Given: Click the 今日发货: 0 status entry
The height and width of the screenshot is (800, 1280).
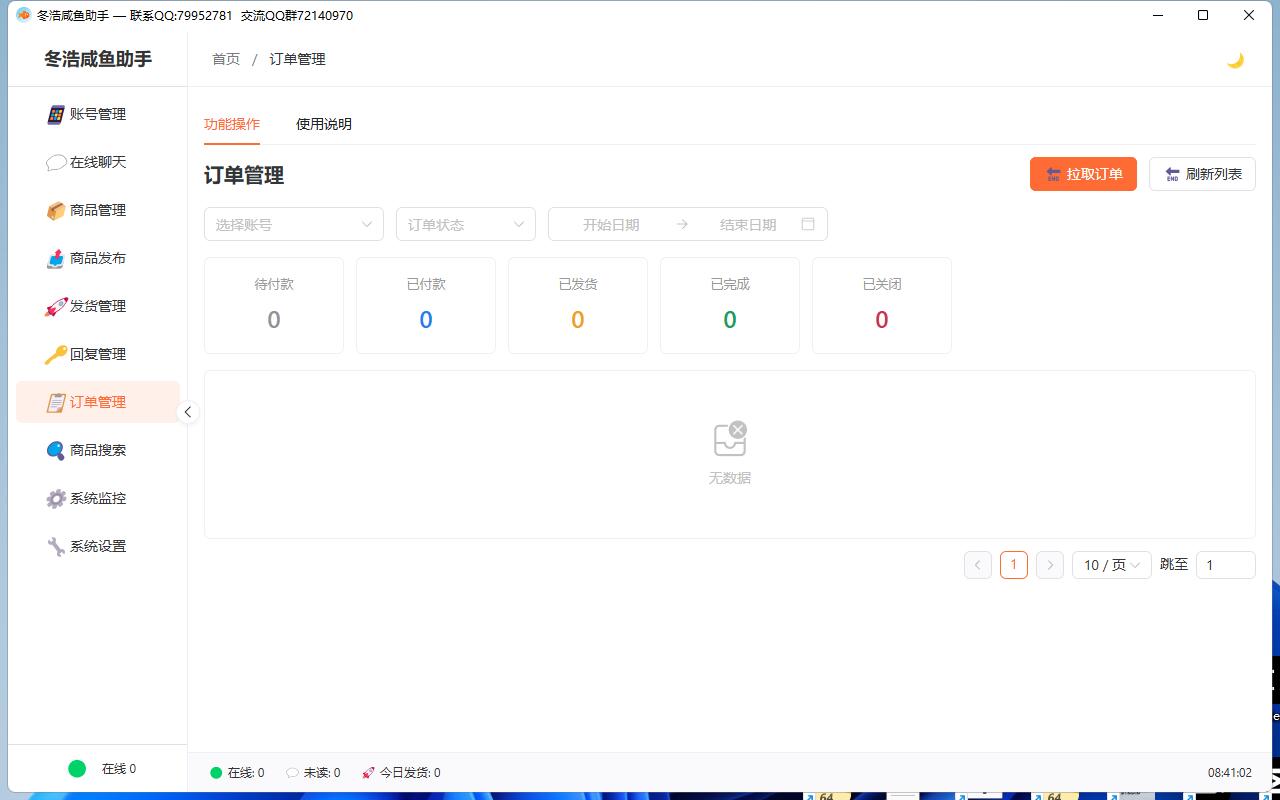Looking at the screenshot, I should coord(401,773).
